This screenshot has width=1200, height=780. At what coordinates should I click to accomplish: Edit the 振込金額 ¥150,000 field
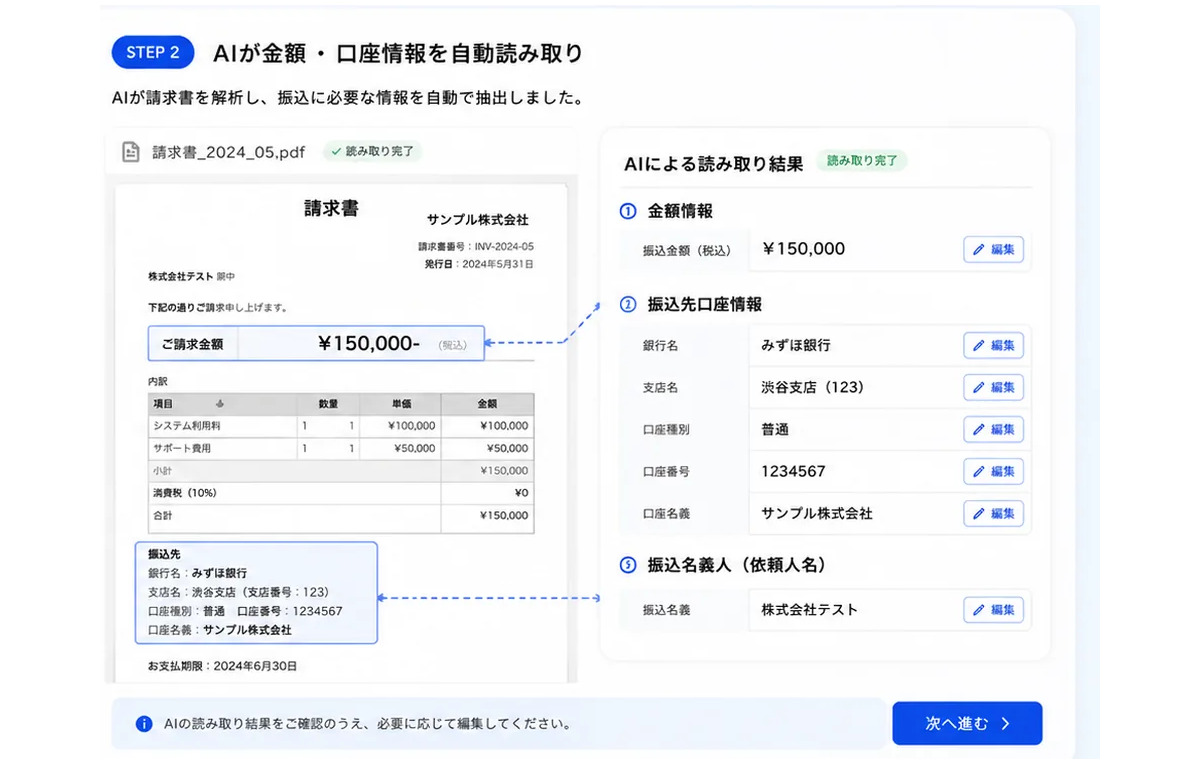[993, 249]
